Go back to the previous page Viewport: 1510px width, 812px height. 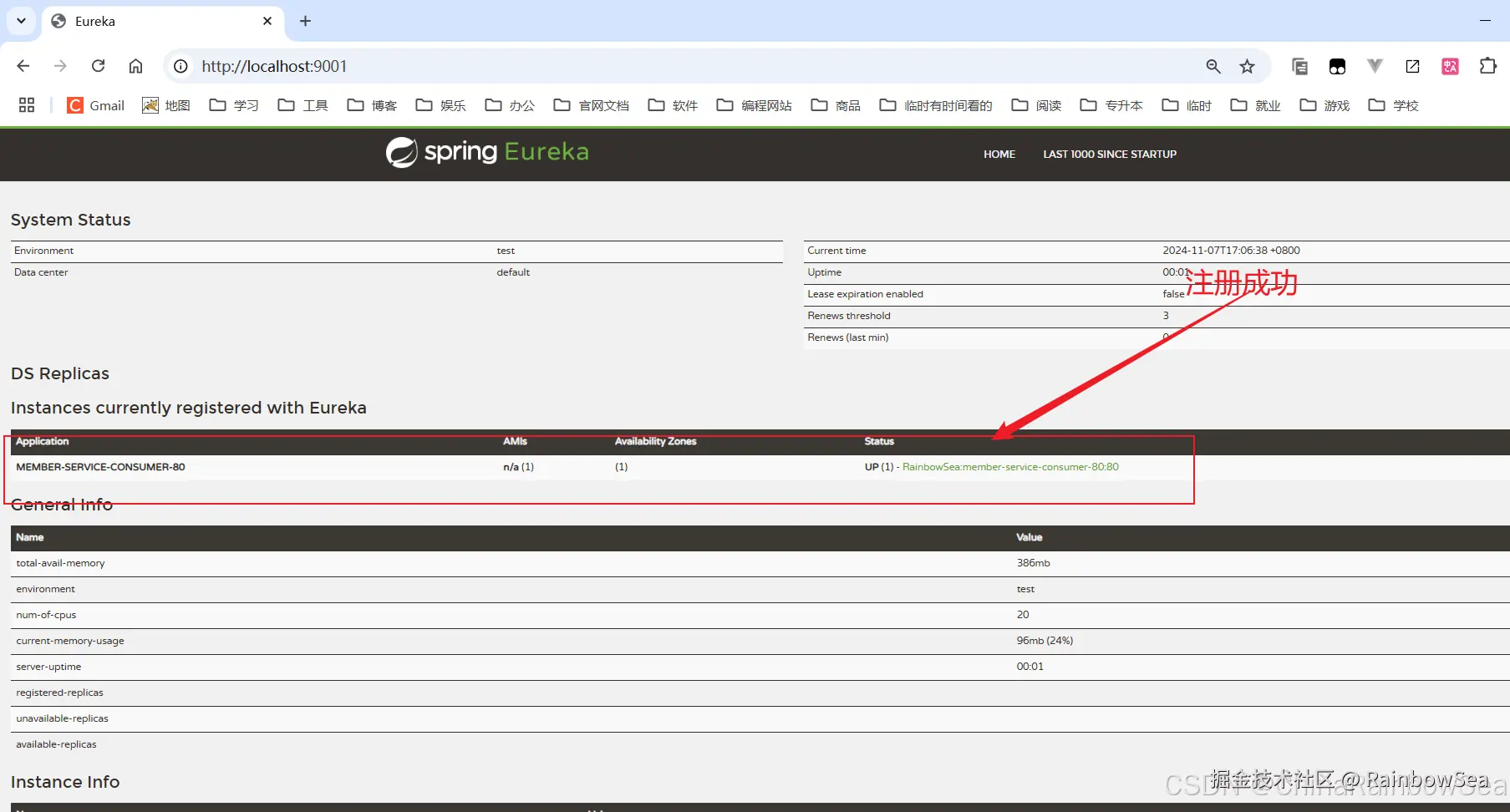tap(23, 66)
